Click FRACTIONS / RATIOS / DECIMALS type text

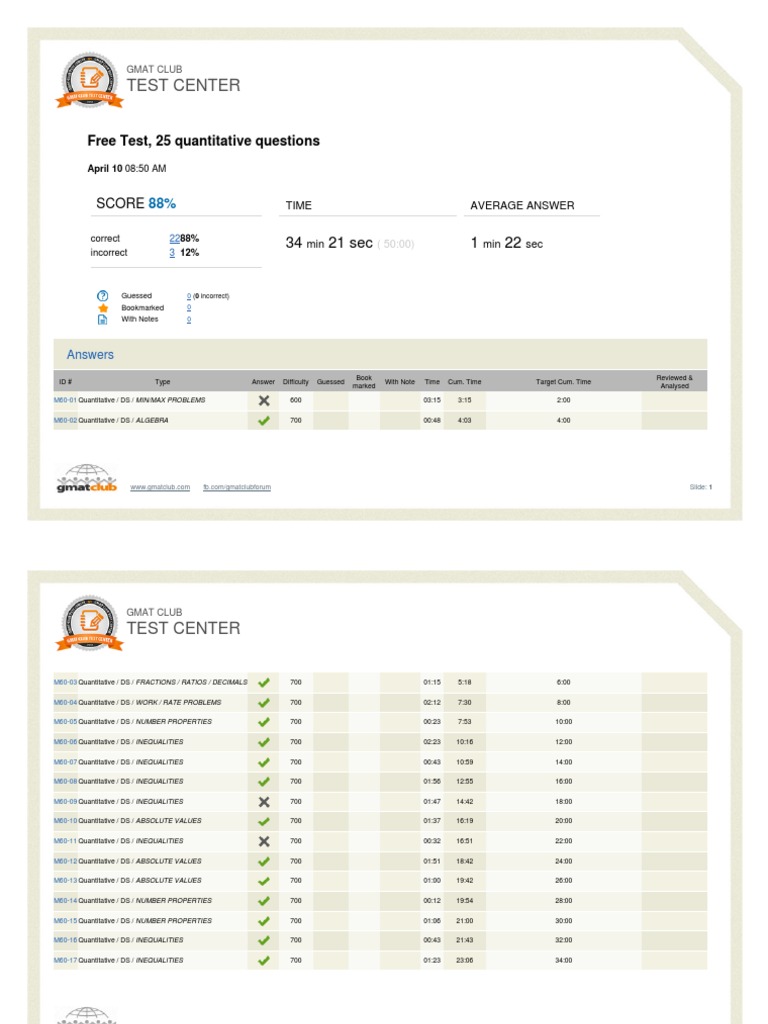click(191, 682)
